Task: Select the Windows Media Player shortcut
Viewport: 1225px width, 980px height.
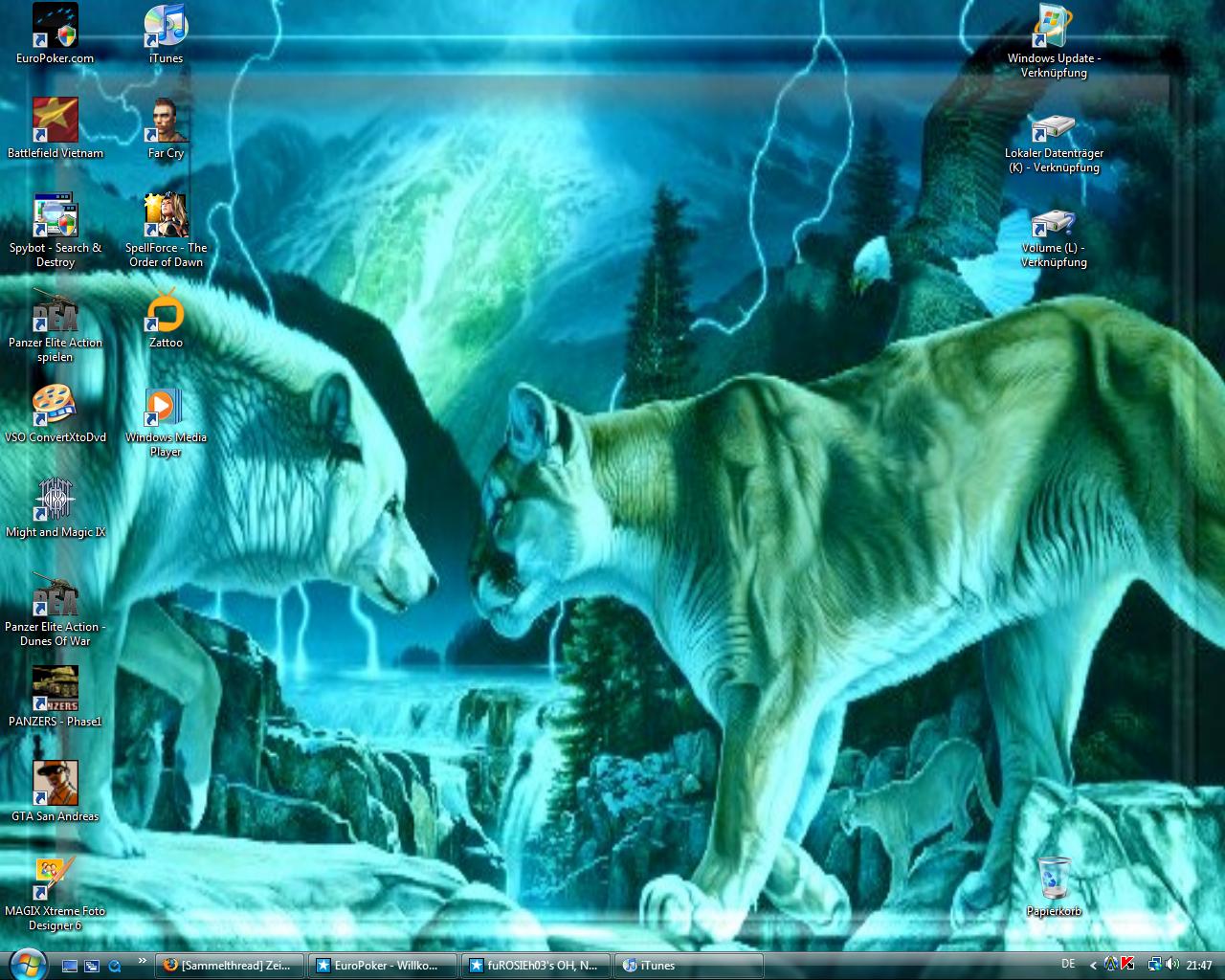Action: tap(166, 420)
